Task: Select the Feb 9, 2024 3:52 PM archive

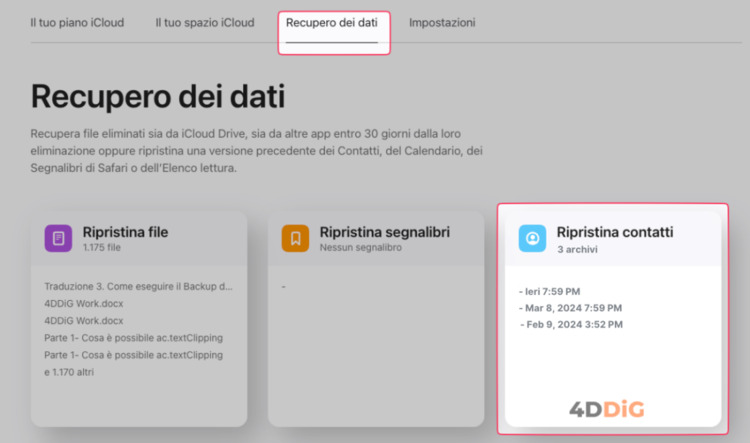Action: pos(572,324)
